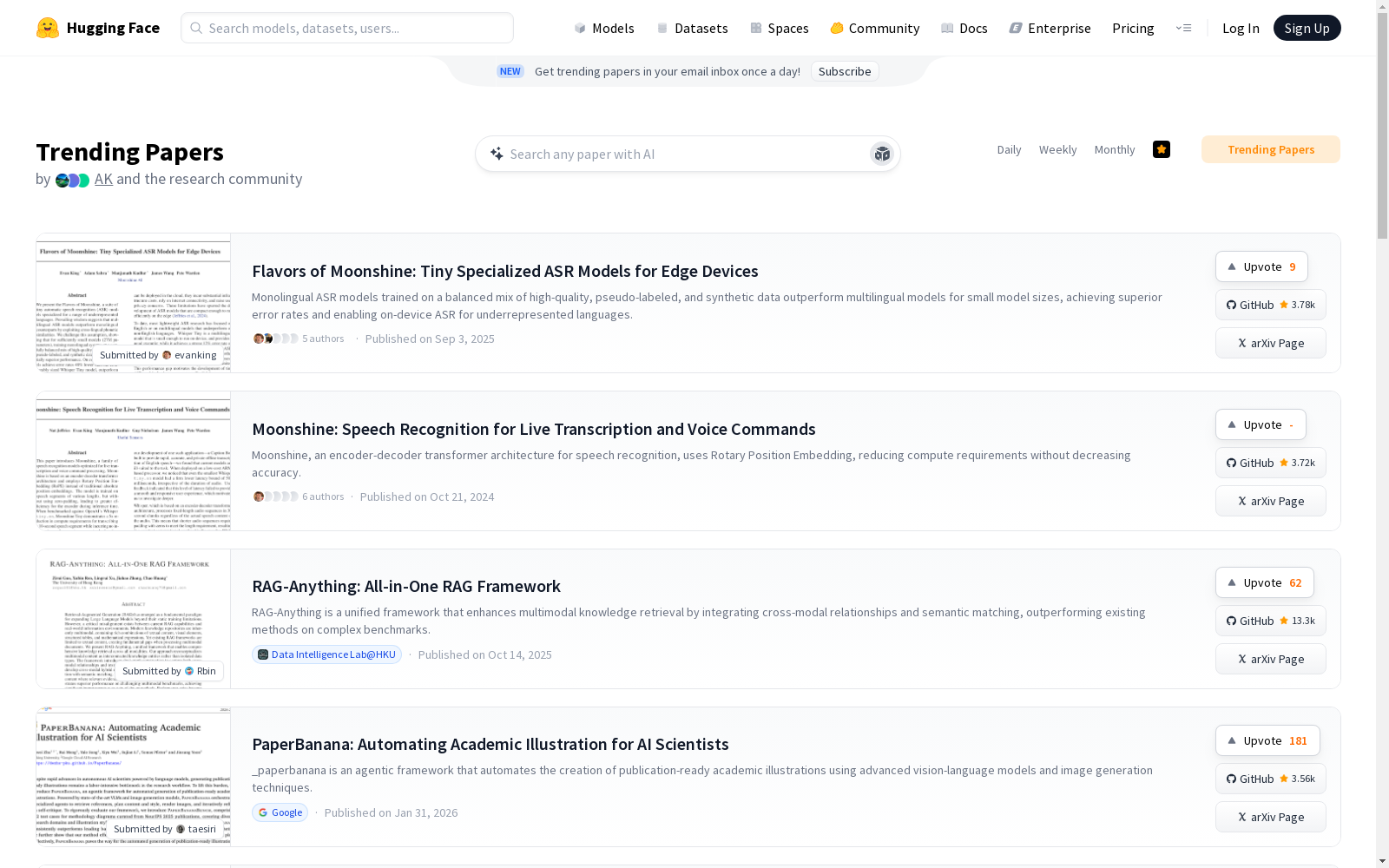Viewport: 1389px width, 868px height.
Task: Click the Docs book icon
Action: (x=947, y=28)
